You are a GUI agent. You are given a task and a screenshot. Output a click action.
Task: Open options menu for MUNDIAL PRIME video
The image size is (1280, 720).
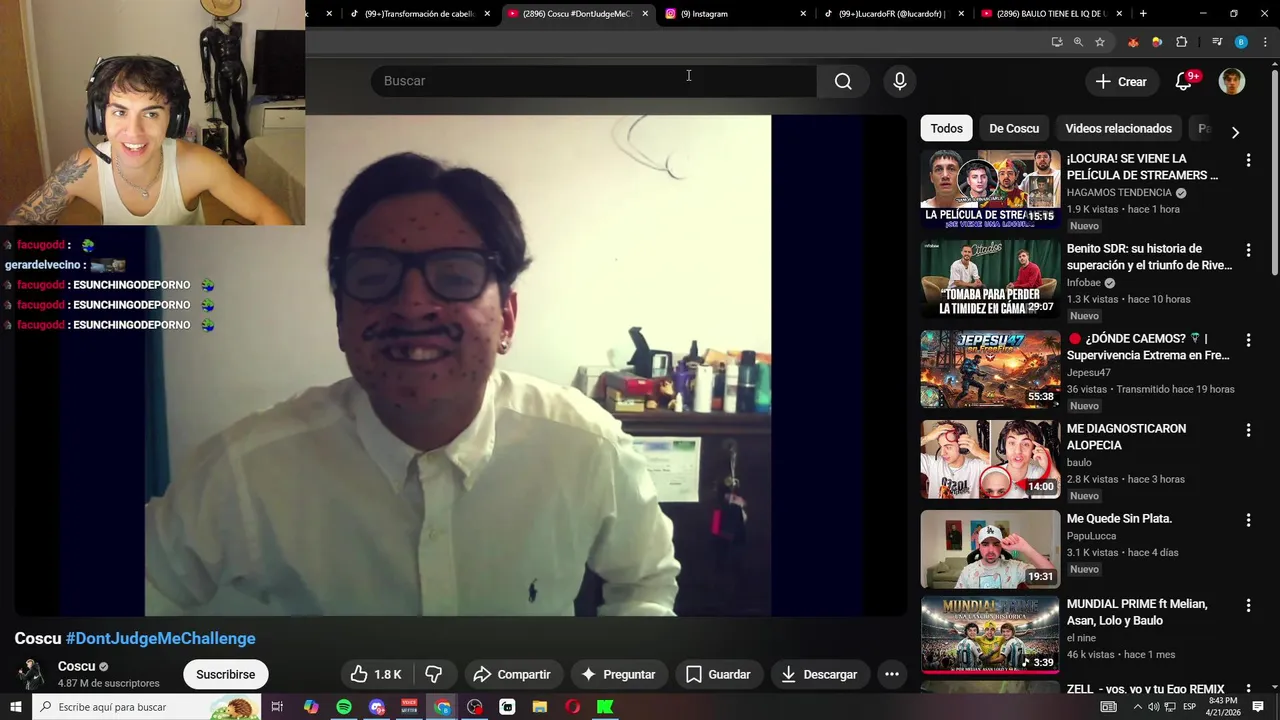point(1248,605)
